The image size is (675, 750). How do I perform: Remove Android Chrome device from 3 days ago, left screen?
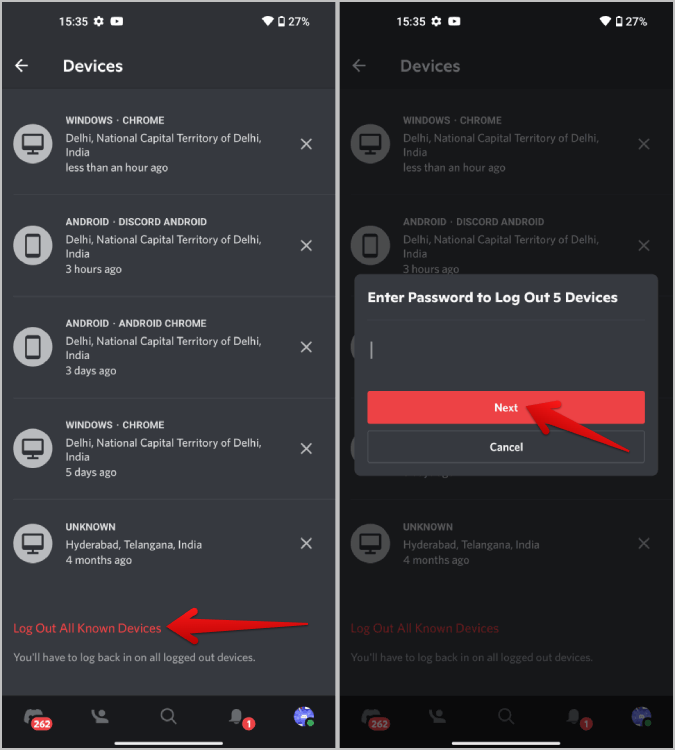tap(306, 347)
